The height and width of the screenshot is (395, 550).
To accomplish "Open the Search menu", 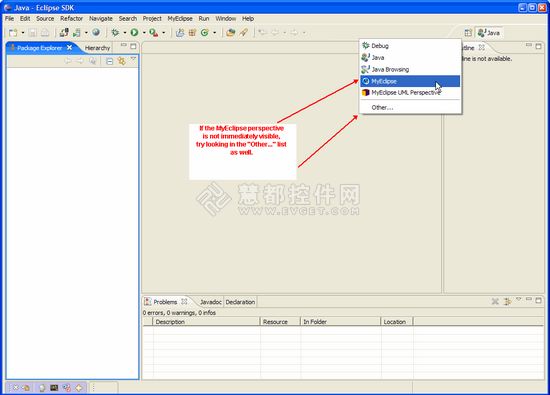I will point(128,19).
